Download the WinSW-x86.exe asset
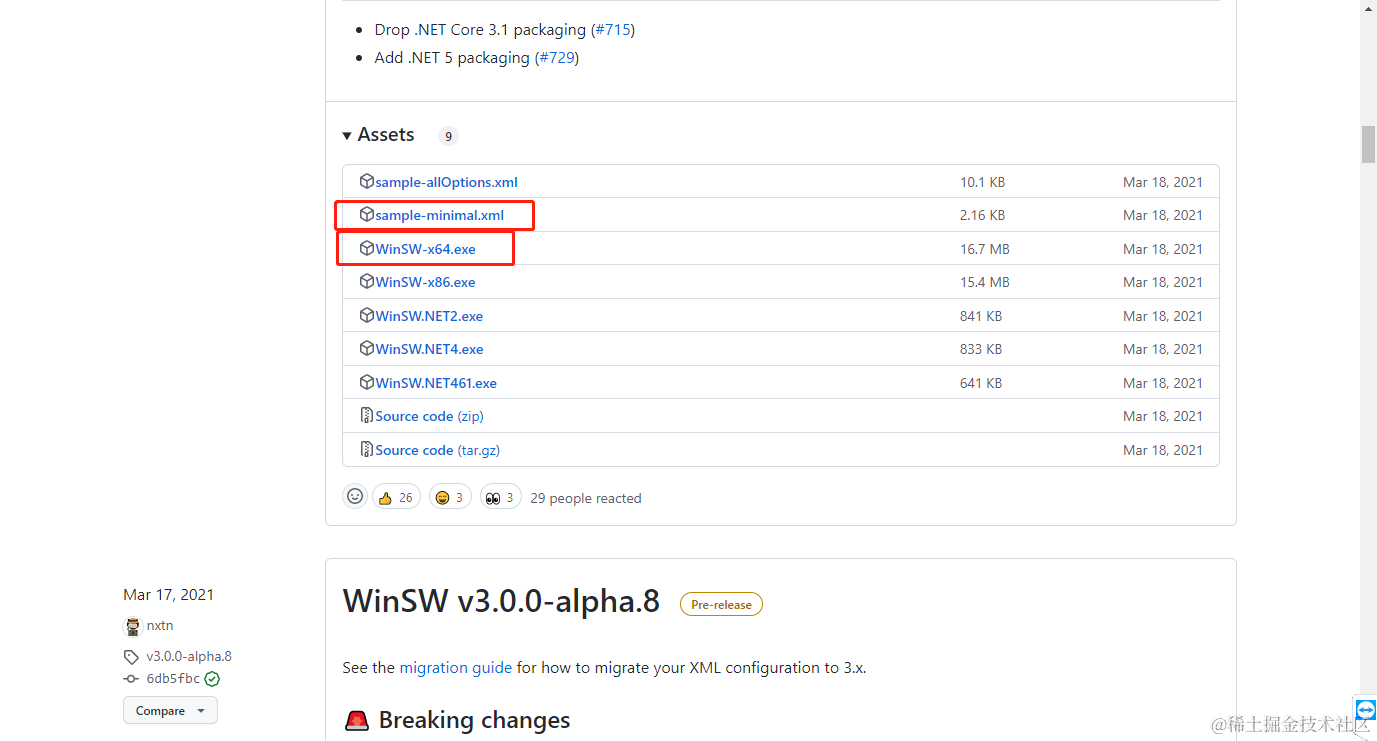This screenshot has height=741, width=1377. (425, 282)
